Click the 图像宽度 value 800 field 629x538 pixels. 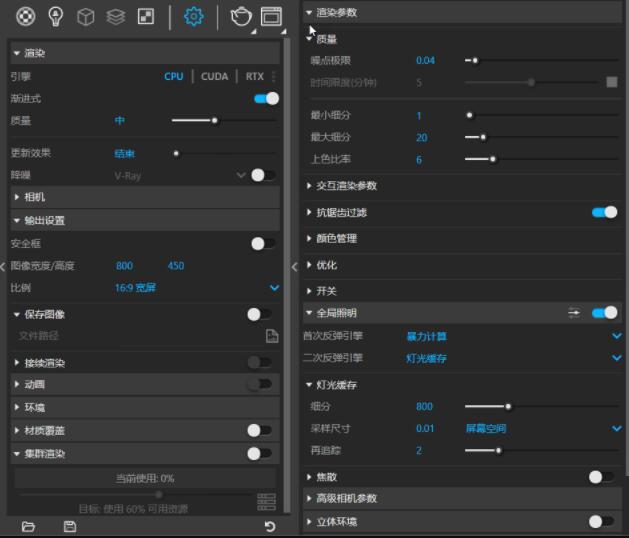click(124, 266)
